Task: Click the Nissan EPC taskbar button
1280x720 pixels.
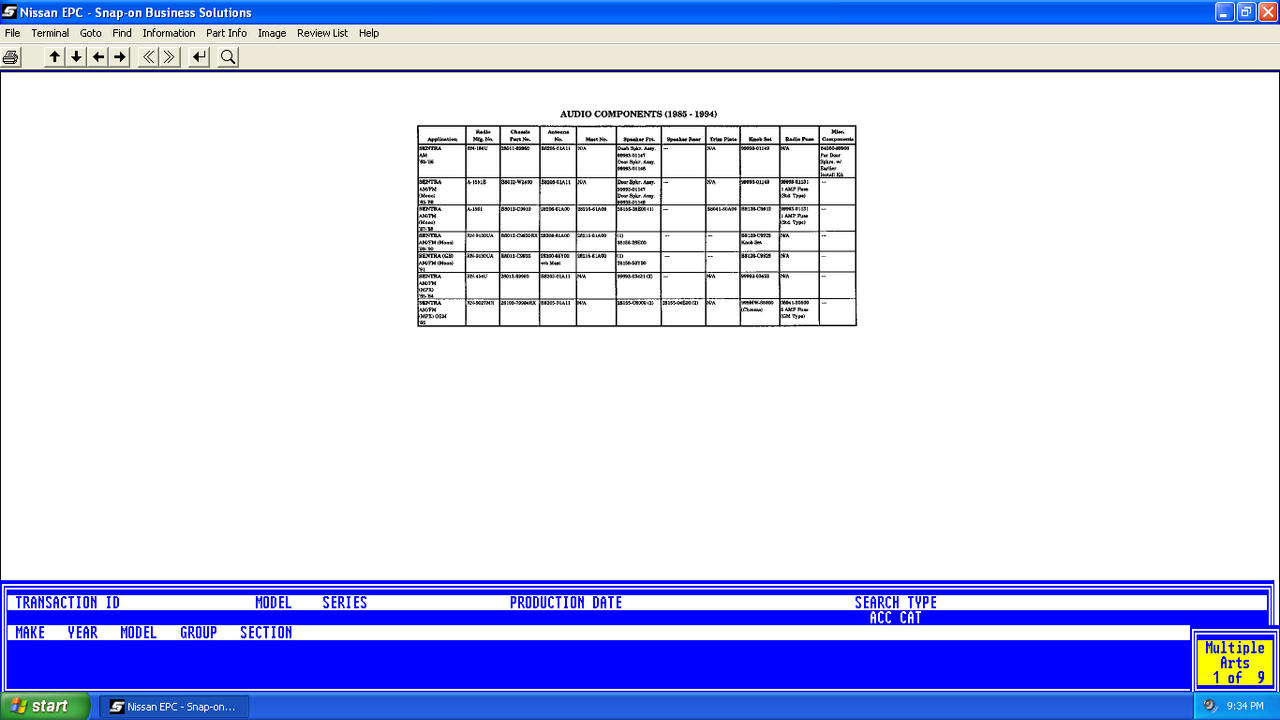Action: 174,706
